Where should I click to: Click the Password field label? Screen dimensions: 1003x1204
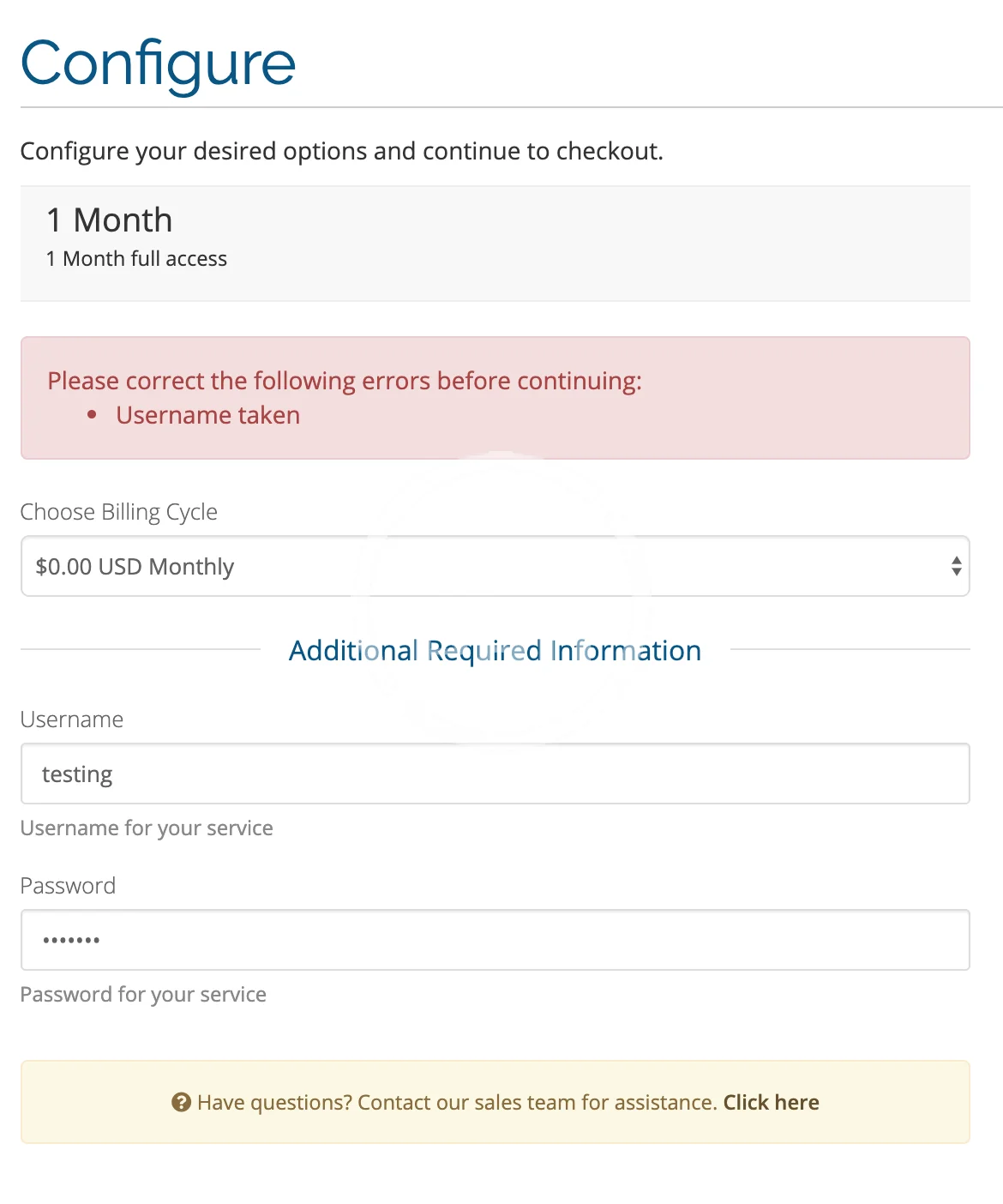(x=68, y=886)
